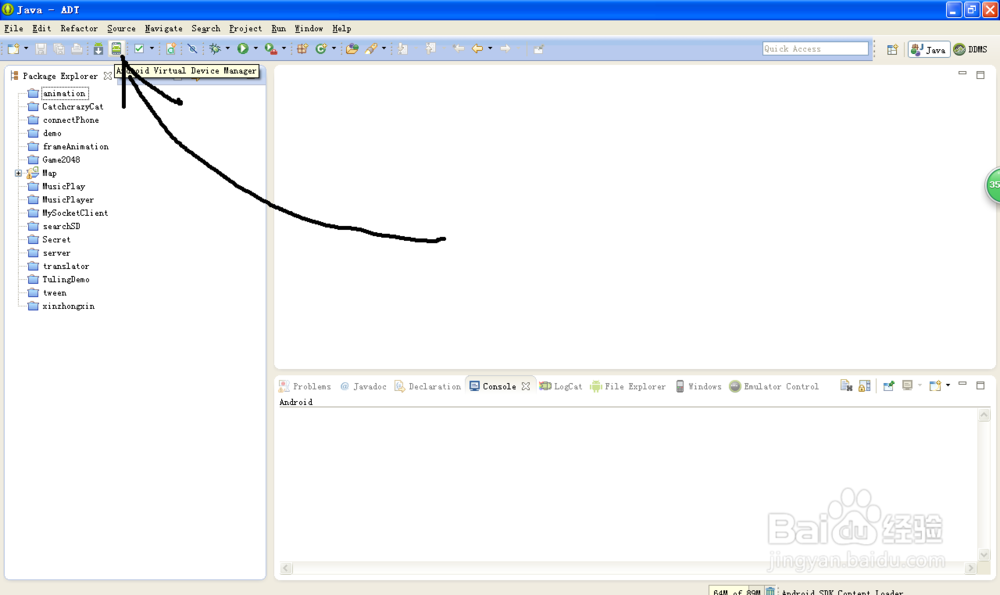The image size is (1000, 595).
Task: Click the skip all breakpoints icon
Action: [192, 48]
